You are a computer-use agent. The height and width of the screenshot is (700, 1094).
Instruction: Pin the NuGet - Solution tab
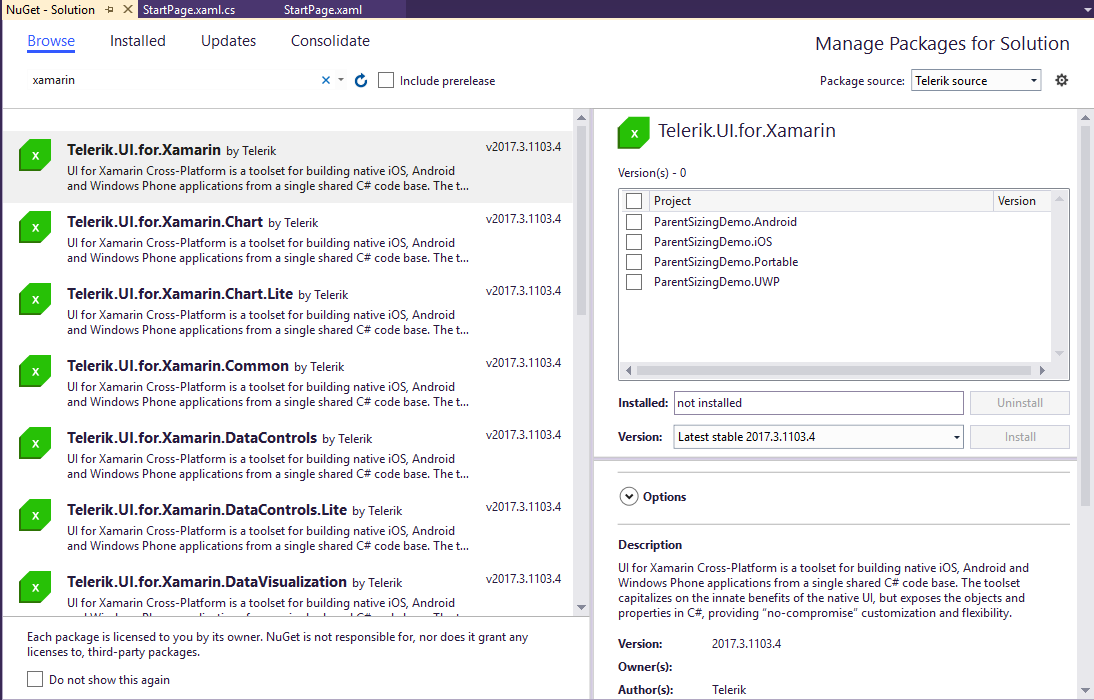110,10
